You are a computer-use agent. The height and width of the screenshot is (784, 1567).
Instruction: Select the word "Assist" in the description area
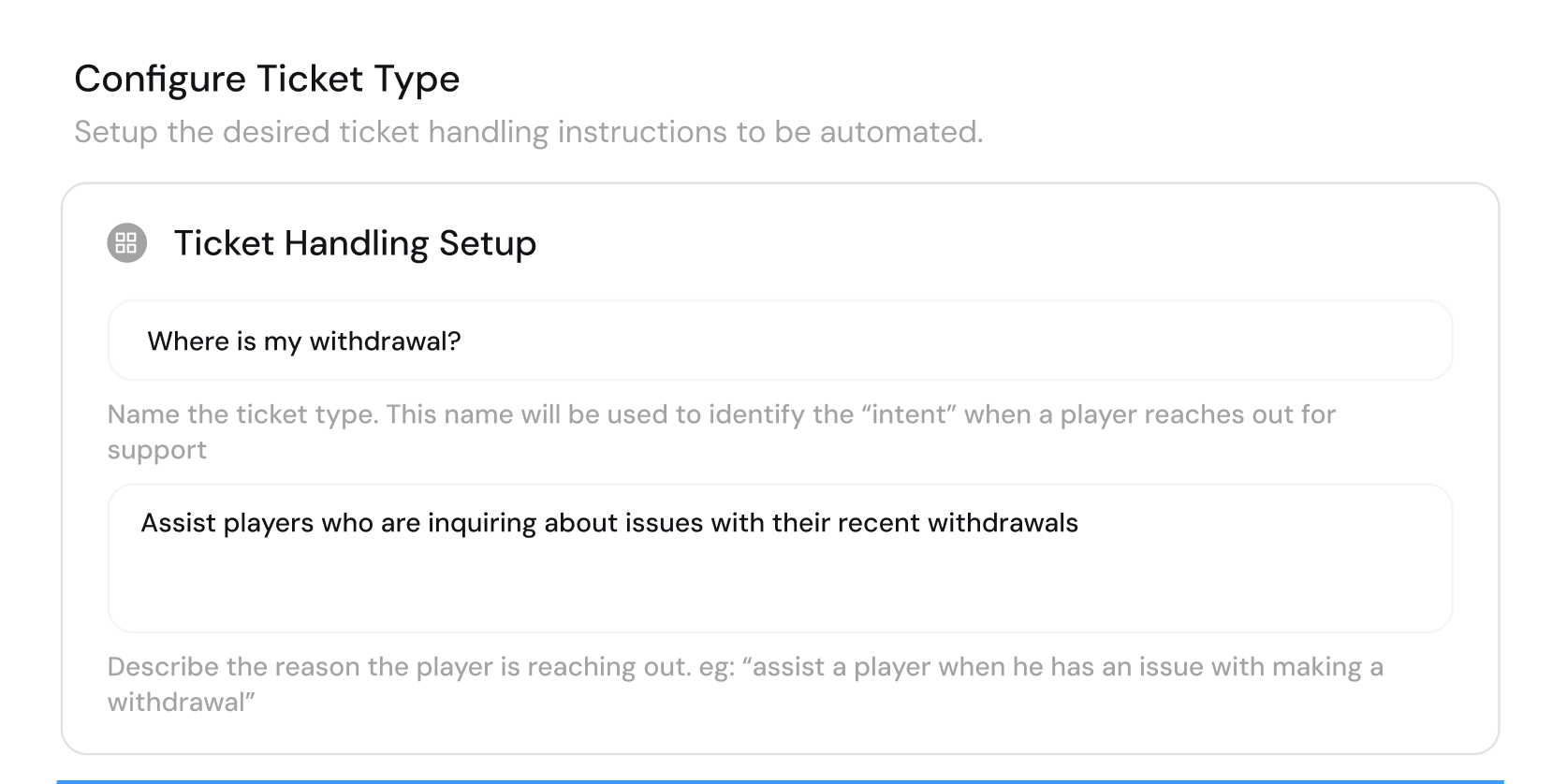coord(178,523)
